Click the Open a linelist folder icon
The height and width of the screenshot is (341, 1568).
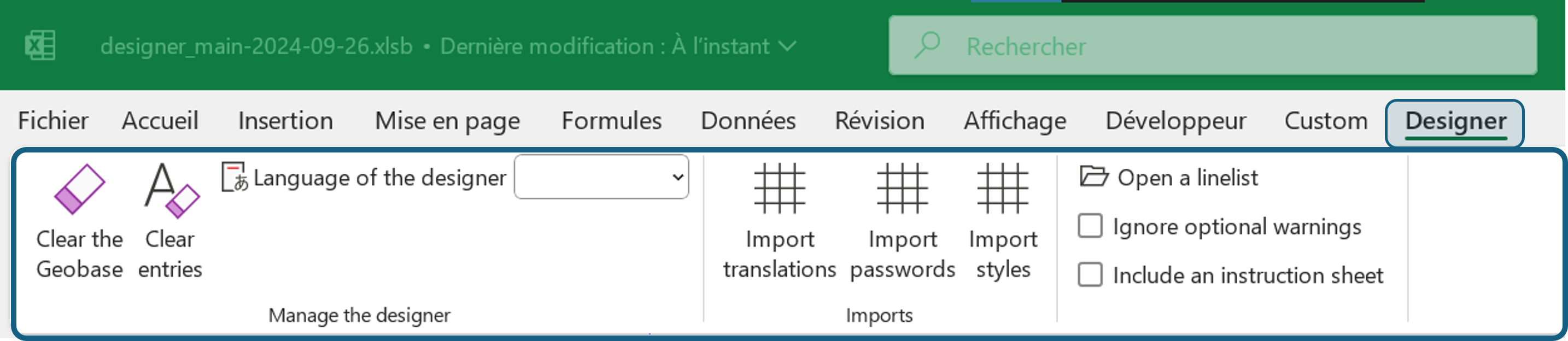pyautogui.click(x=1094, y=176)
